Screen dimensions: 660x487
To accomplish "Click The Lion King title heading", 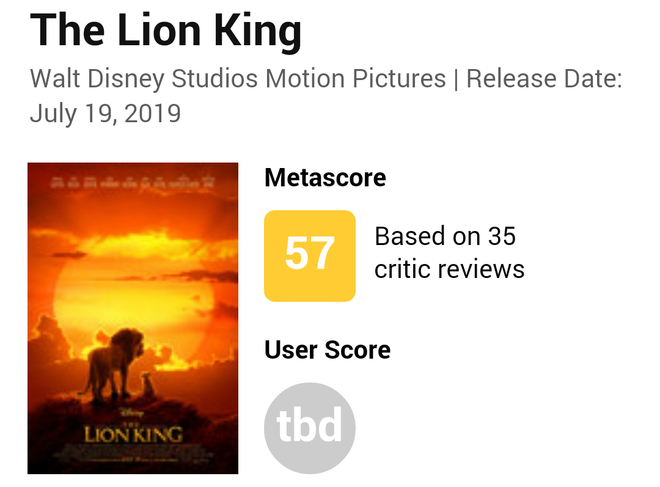I will pos(166,32).
